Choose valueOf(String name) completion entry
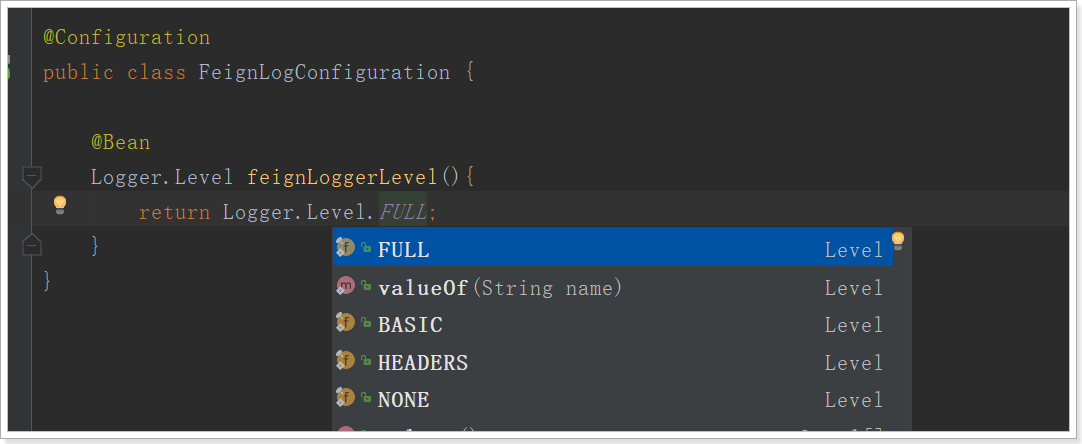This screenshot has height=444, width=1082. click(500, 288)
